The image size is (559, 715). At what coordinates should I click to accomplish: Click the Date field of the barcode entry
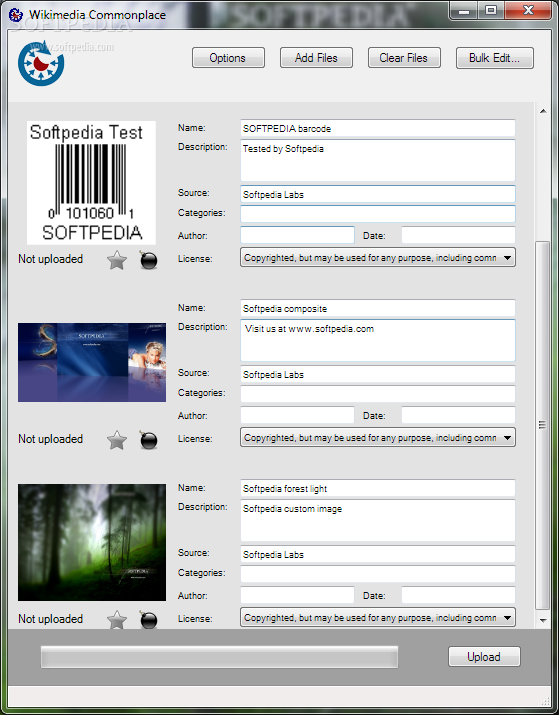[458, 235]
